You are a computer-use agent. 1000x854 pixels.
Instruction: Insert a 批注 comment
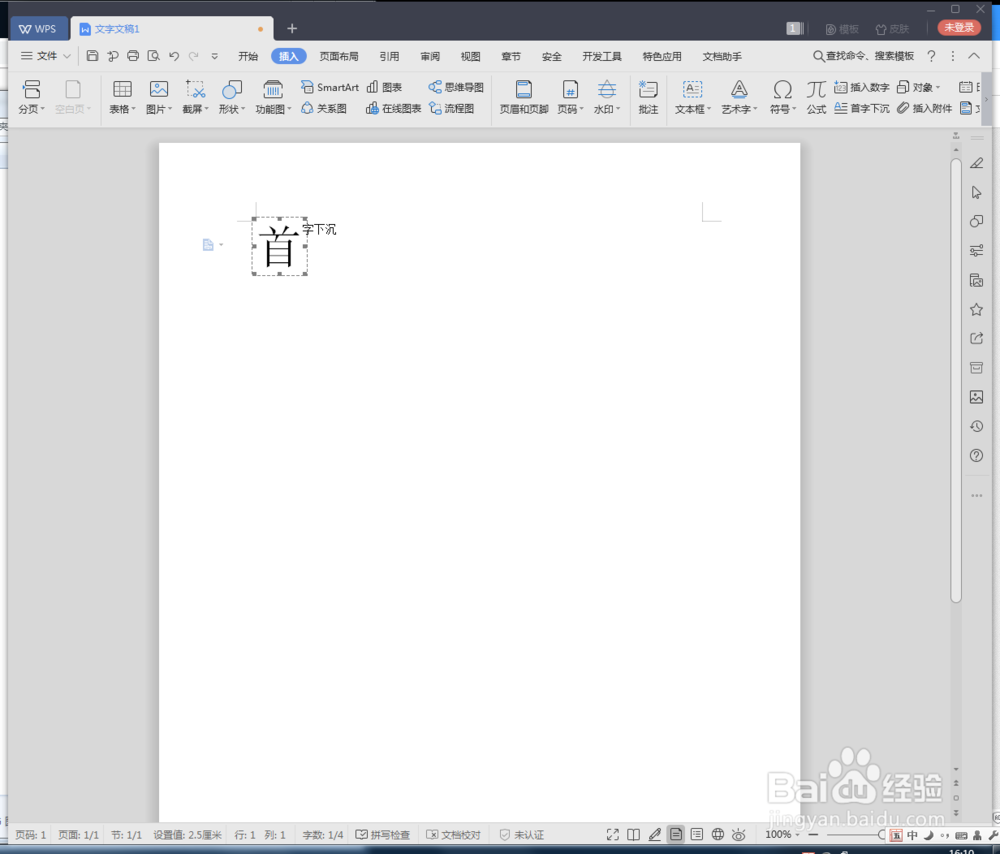click(x=648, y=97)
